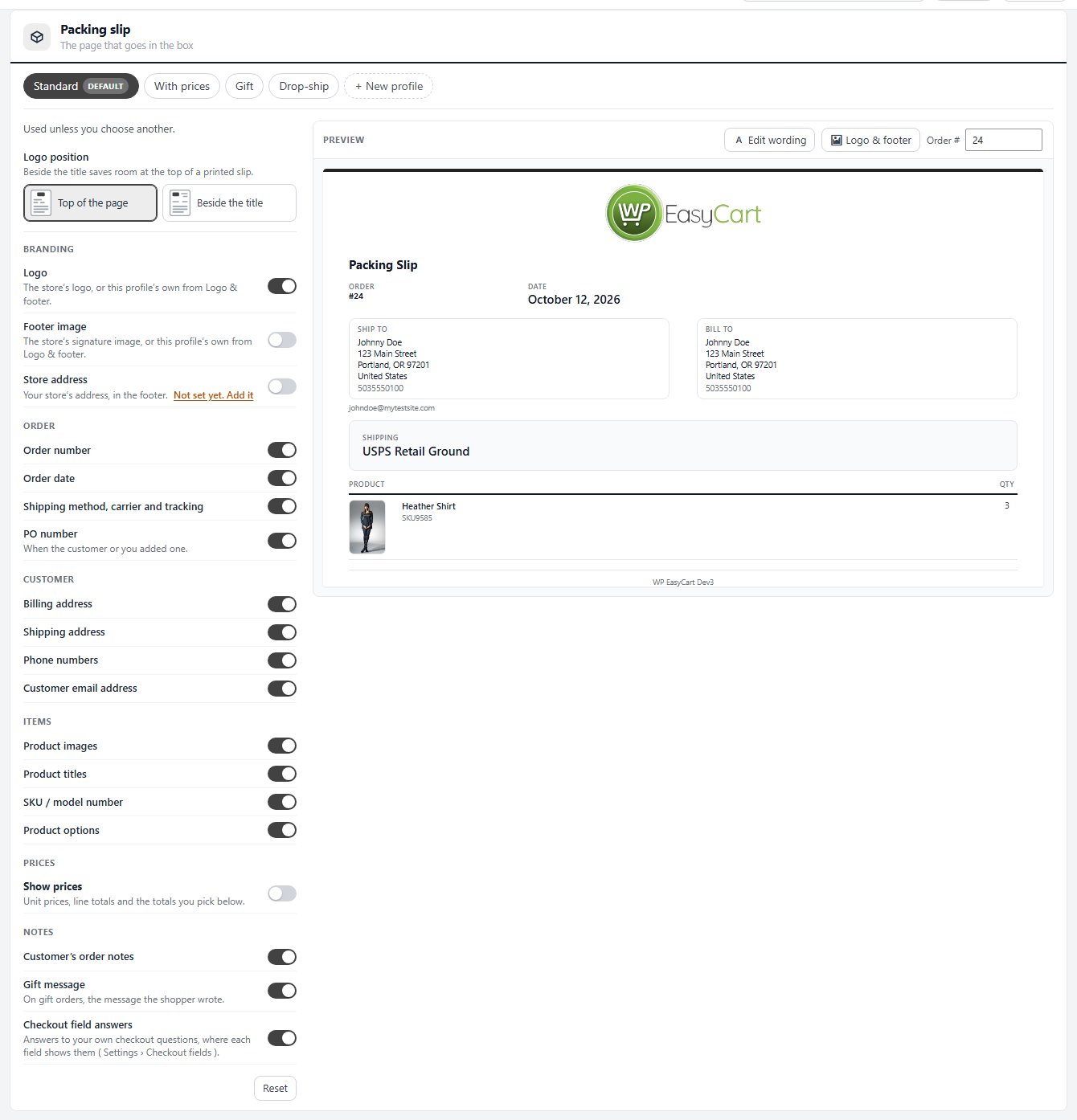Open Edit wording button
This screenshot has height=1120, width=1077.
click(x=770, y=140)
